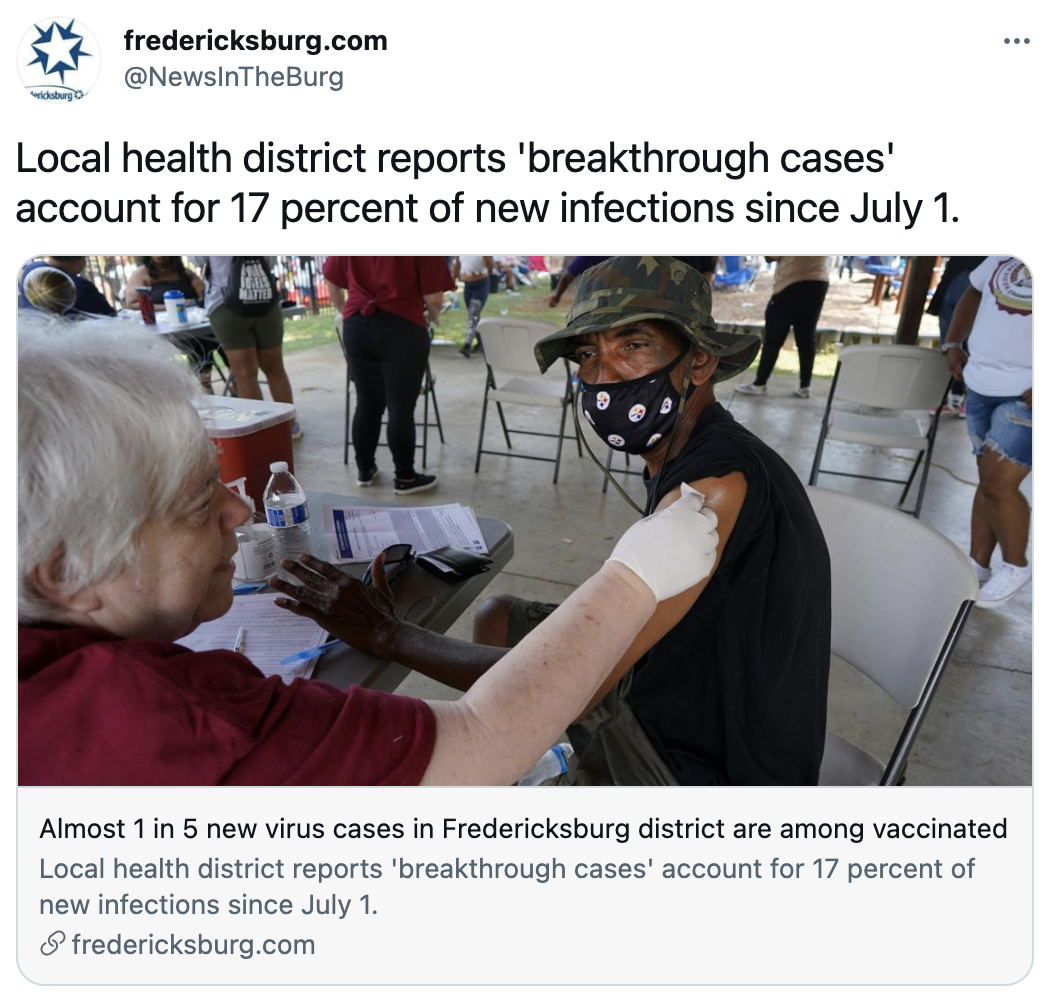Image resolution: width=1054 pixels, height=1008 pixels.
Task: Open the fredericksburg.com domain link in card
Action: tap(194, 945)
